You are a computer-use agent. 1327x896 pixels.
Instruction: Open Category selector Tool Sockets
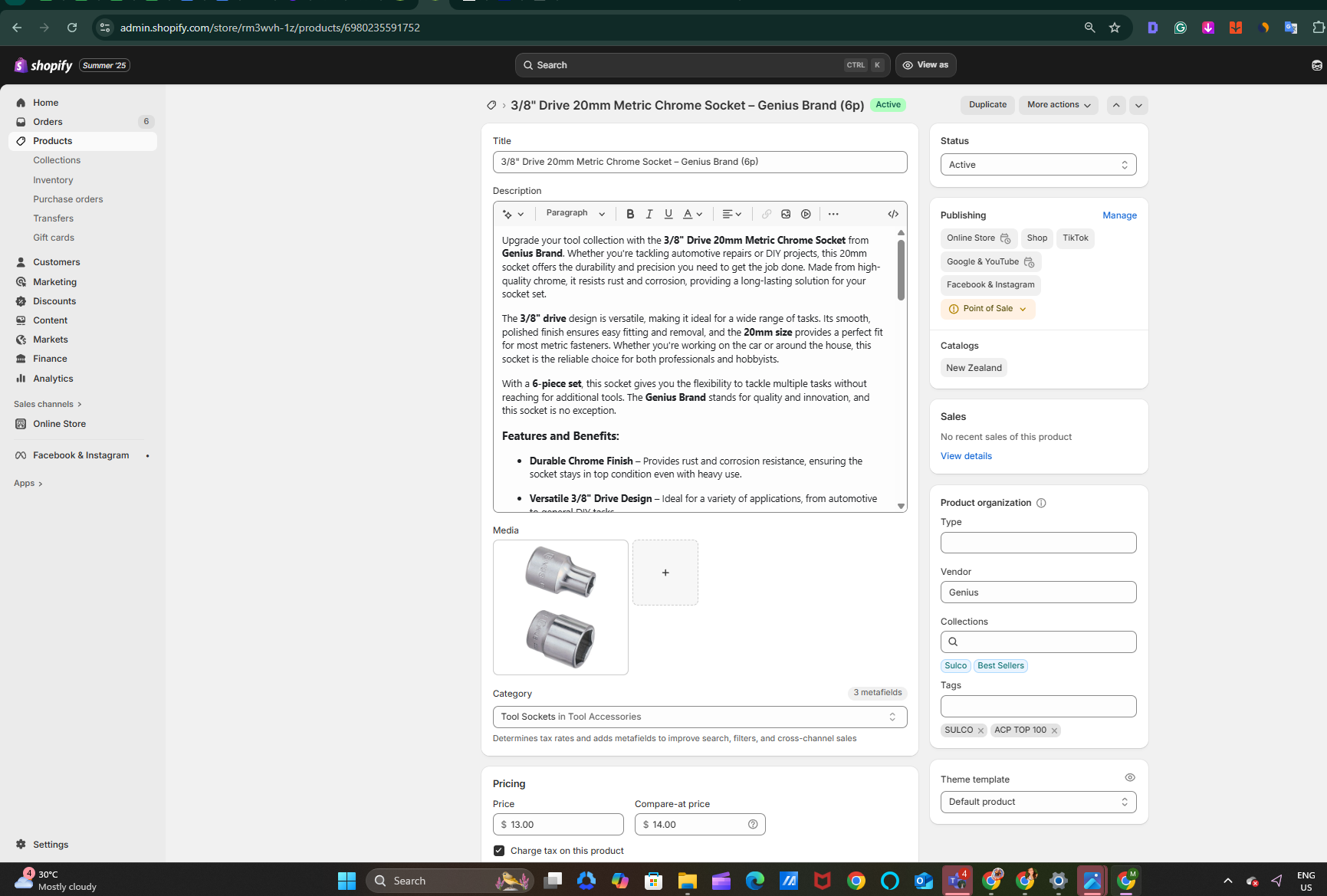coord(699,717)
